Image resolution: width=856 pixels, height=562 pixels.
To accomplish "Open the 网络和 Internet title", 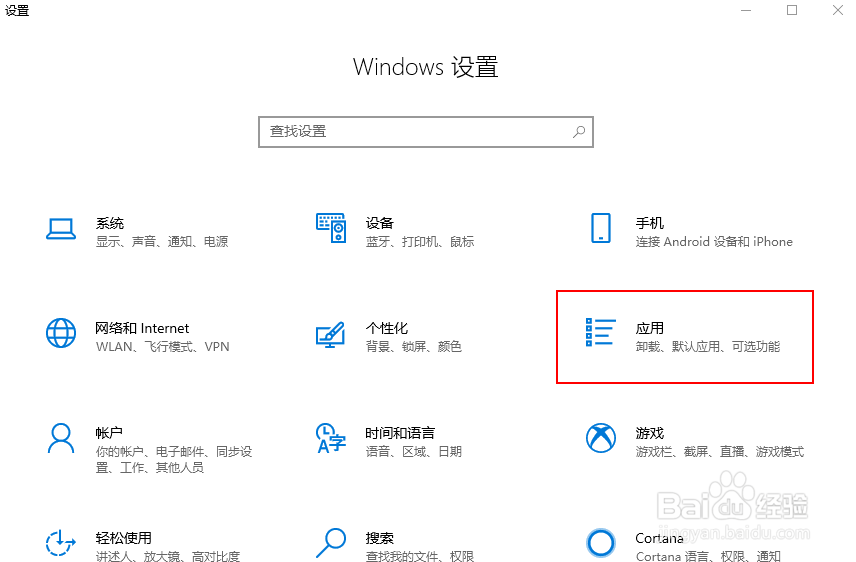I will [x=142, y=328].
